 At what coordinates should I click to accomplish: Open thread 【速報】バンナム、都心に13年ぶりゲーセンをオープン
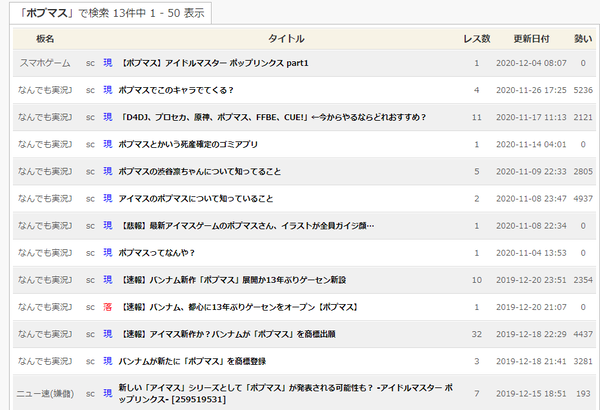(239, 307)
